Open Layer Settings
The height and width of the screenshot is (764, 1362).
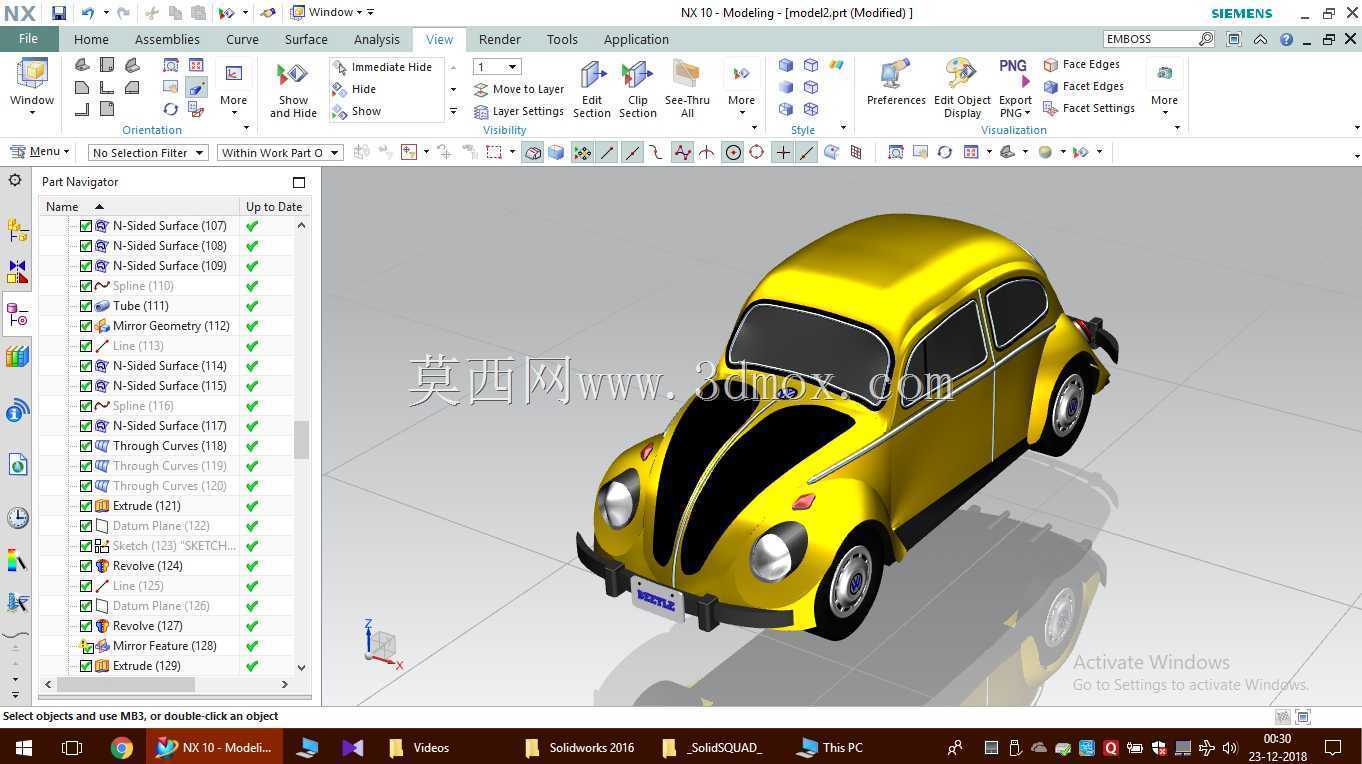pyautogui.click(x=519, y=111)
